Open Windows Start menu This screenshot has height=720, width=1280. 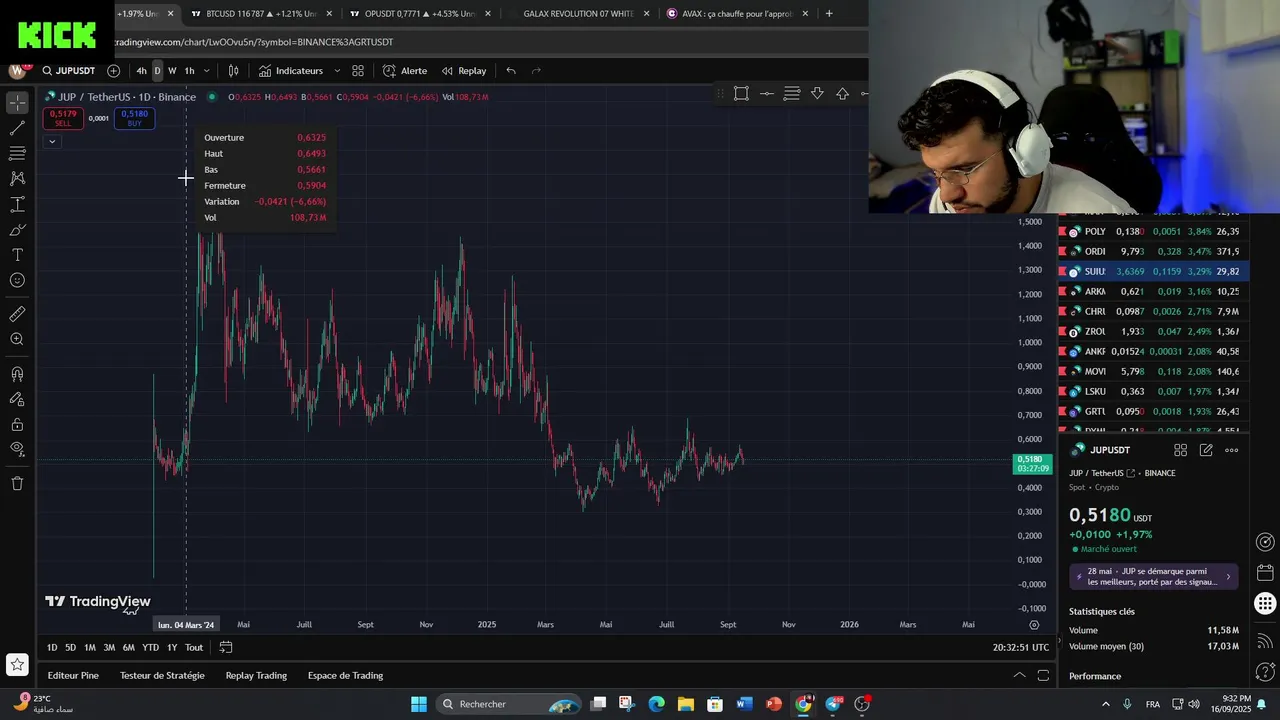pyautogui.click(x=419, y=704)
